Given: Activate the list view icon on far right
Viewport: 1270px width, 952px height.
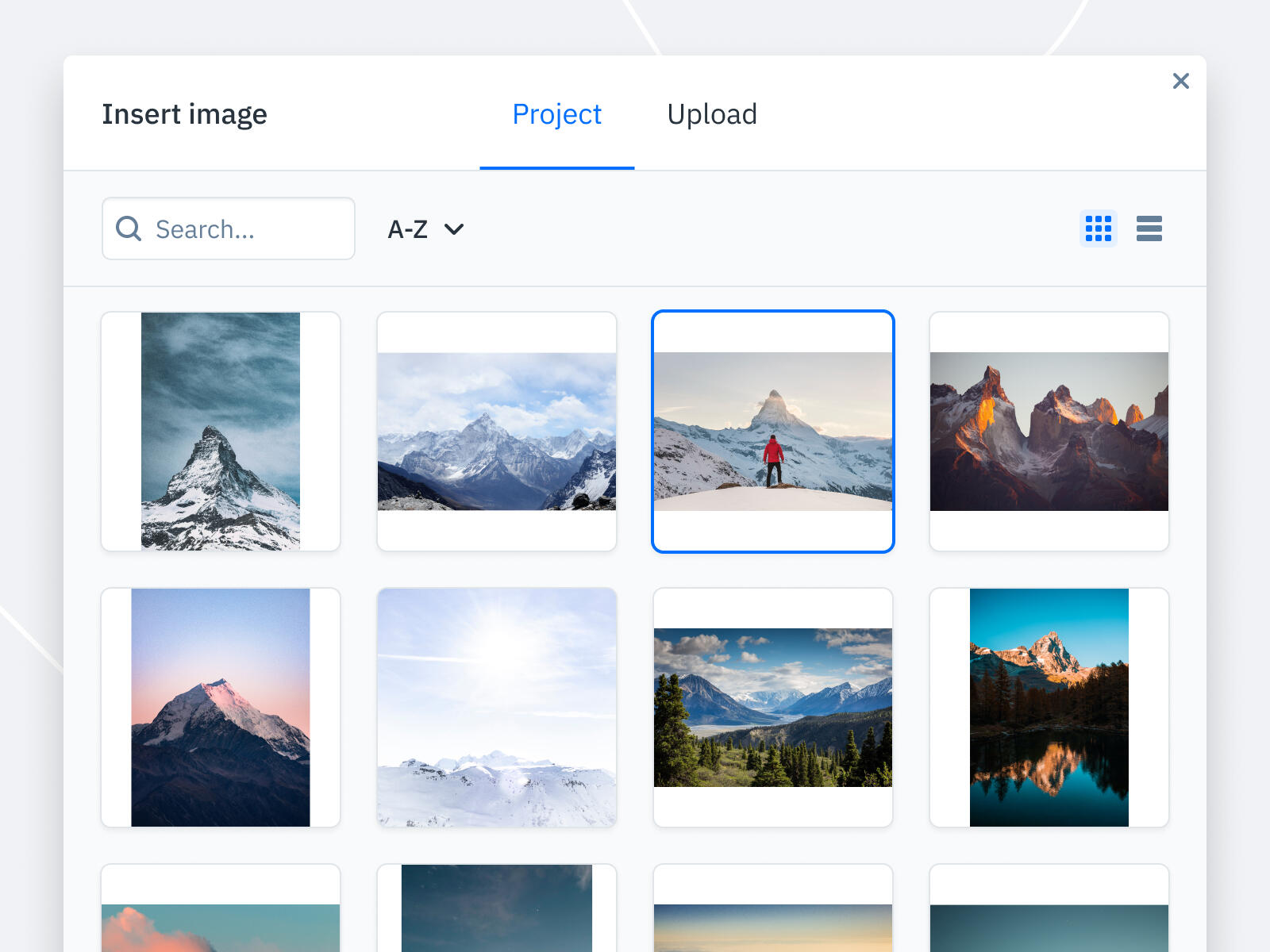Looking at the screenshot, I should coord(1149,228).
